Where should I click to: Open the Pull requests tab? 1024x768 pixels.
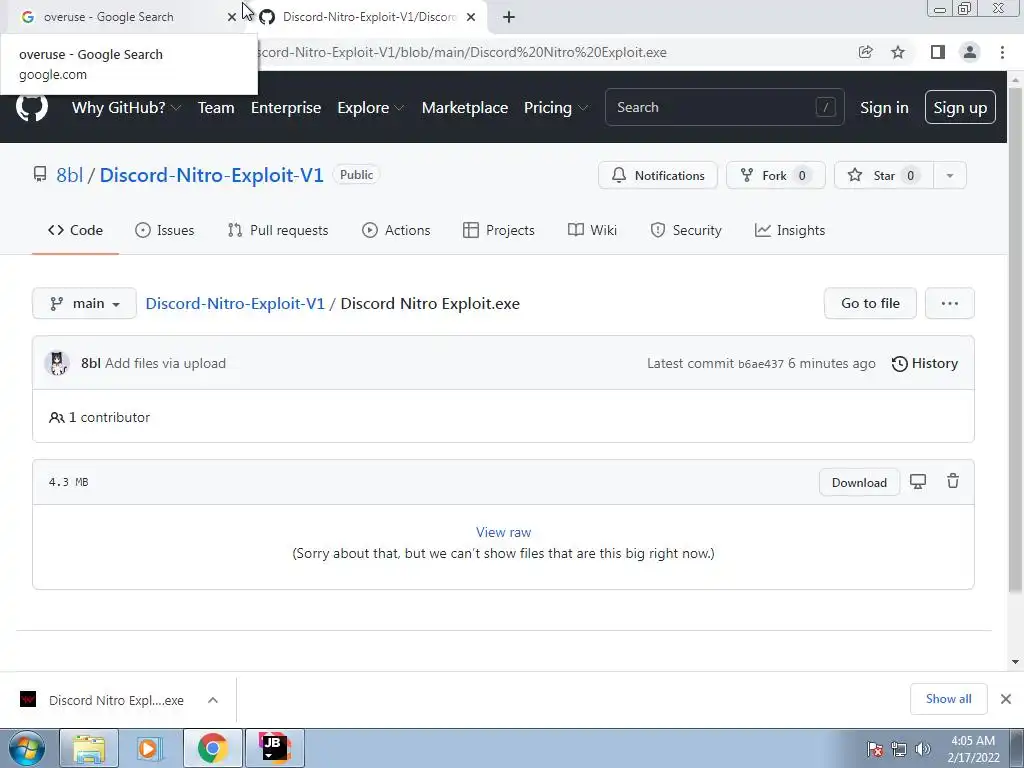pos(278,230)
